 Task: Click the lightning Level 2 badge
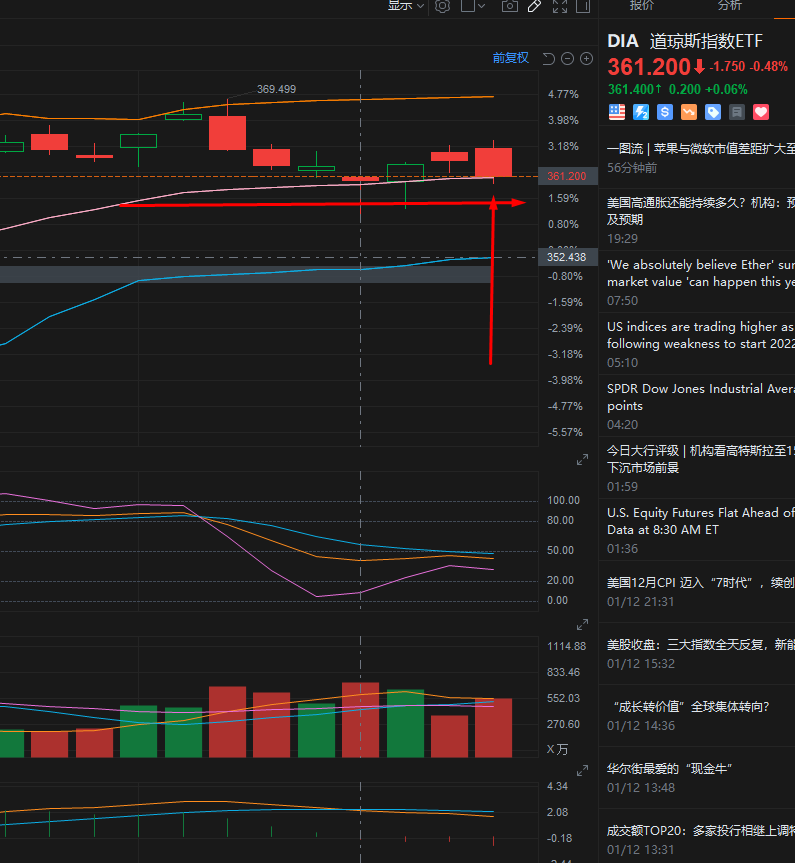(x=641, y=112)
